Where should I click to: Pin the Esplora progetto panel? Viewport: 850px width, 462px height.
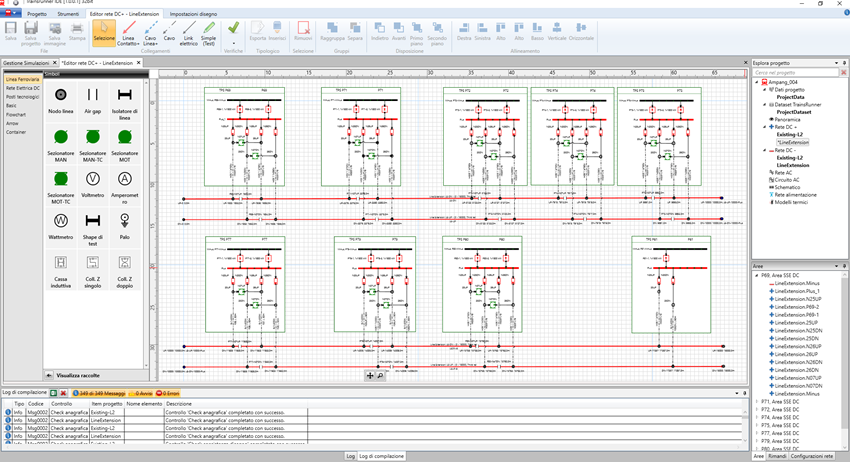(844, 63)
